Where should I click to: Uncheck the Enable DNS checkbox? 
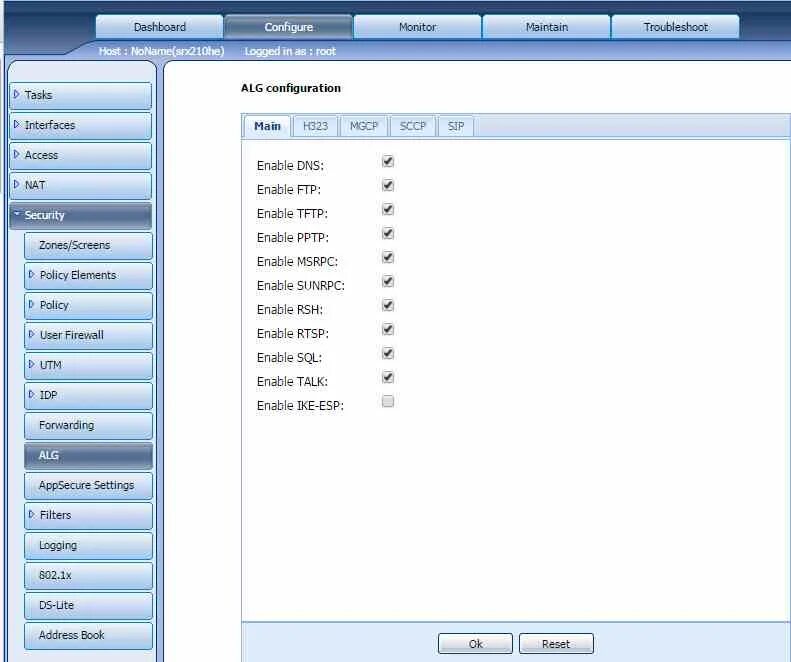(387, 161)
